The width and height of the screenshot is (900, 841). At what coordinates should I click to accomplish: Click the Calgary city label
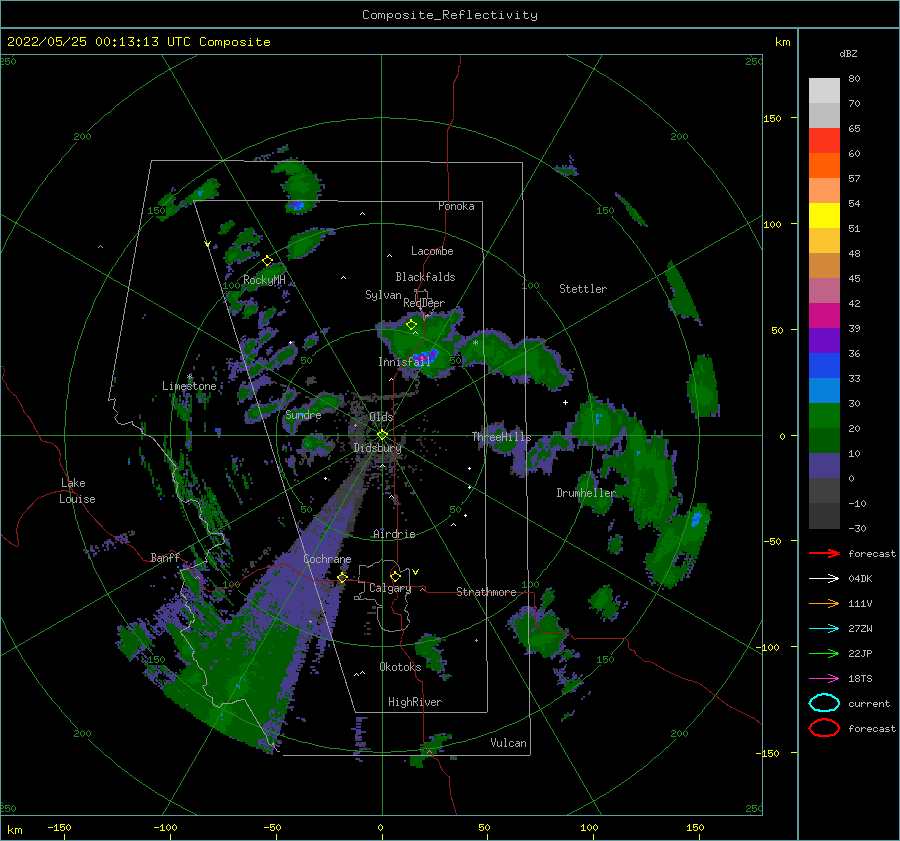pyautogui.click(x=390, y=588)
